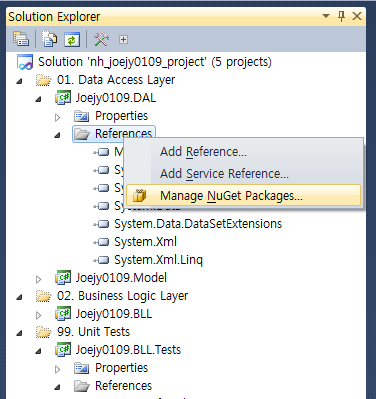Choose Add Reference... from the context menu

pos(203,152)
